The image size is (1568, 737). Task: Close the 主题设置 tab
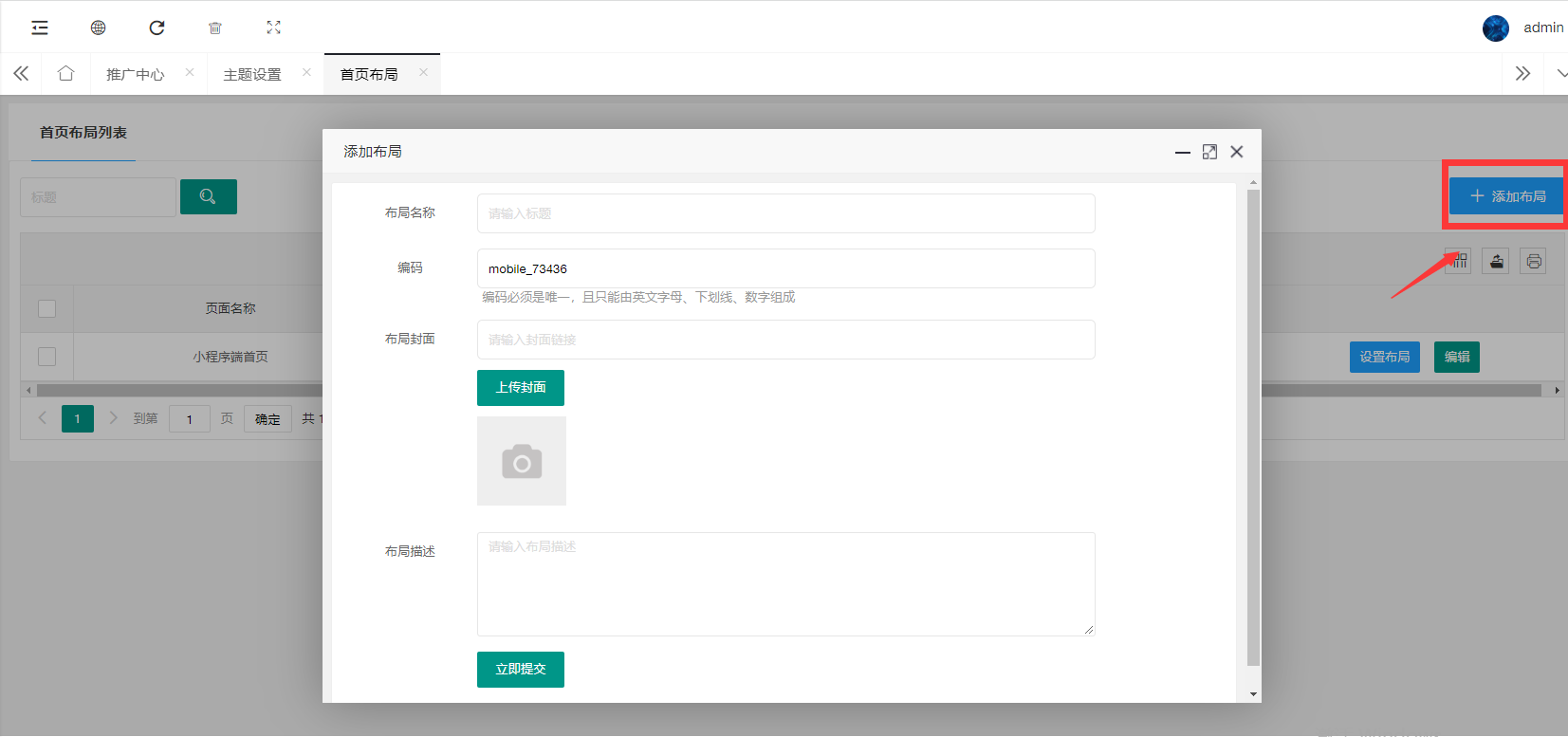(x=306, y=72)
